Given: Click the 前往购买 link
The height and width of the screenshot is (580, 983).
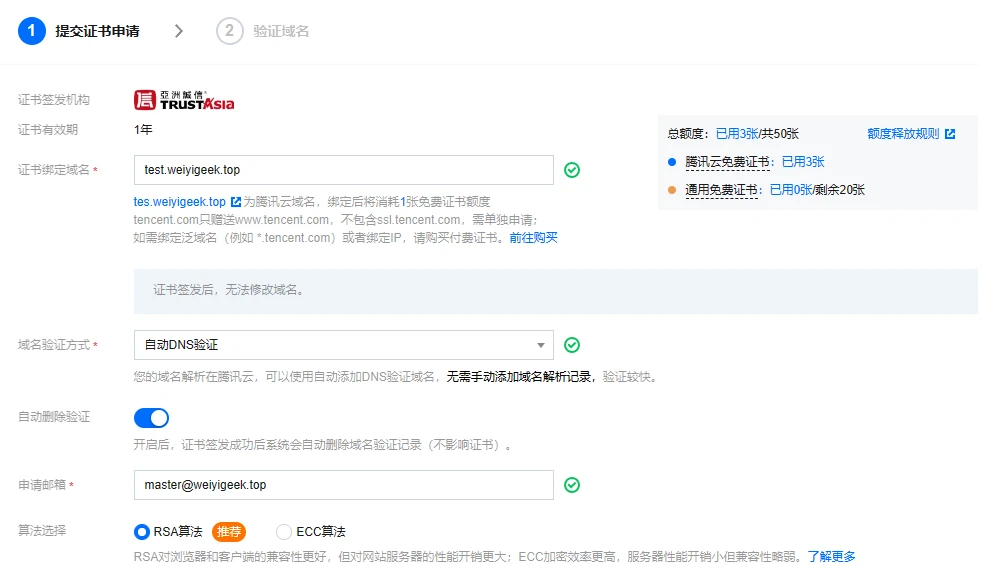Looking at the screenshot, I should 534,238.
